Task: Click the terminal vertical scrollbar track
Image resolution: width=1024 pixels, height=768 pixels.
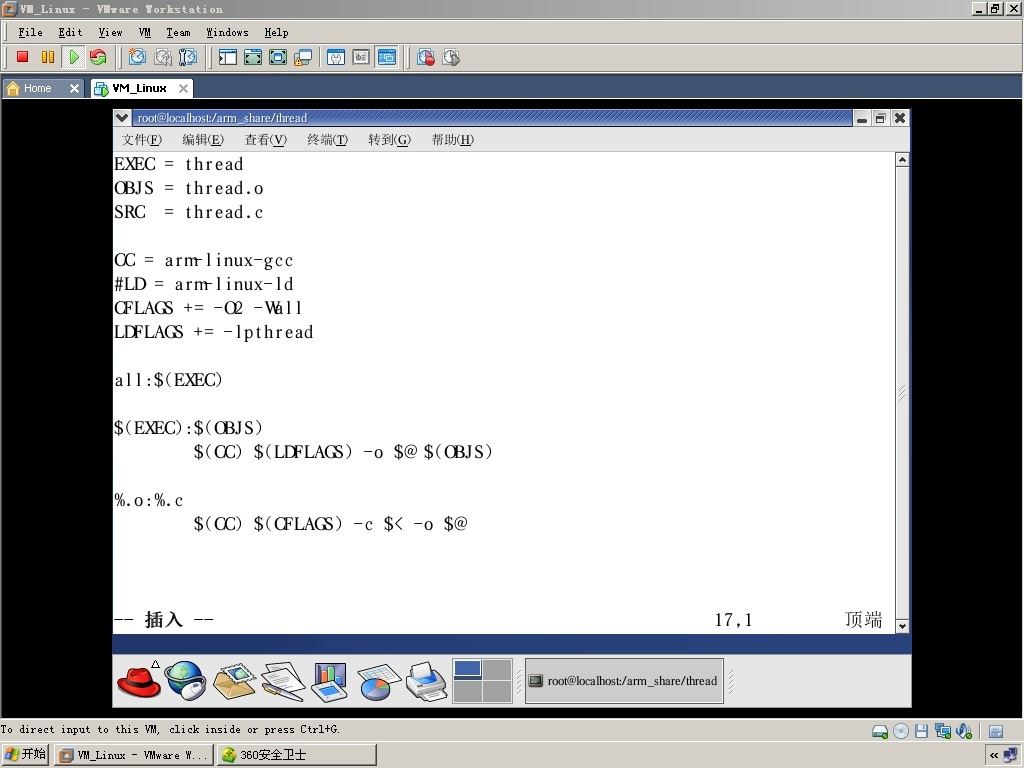Action: click(x=902, y=392)
